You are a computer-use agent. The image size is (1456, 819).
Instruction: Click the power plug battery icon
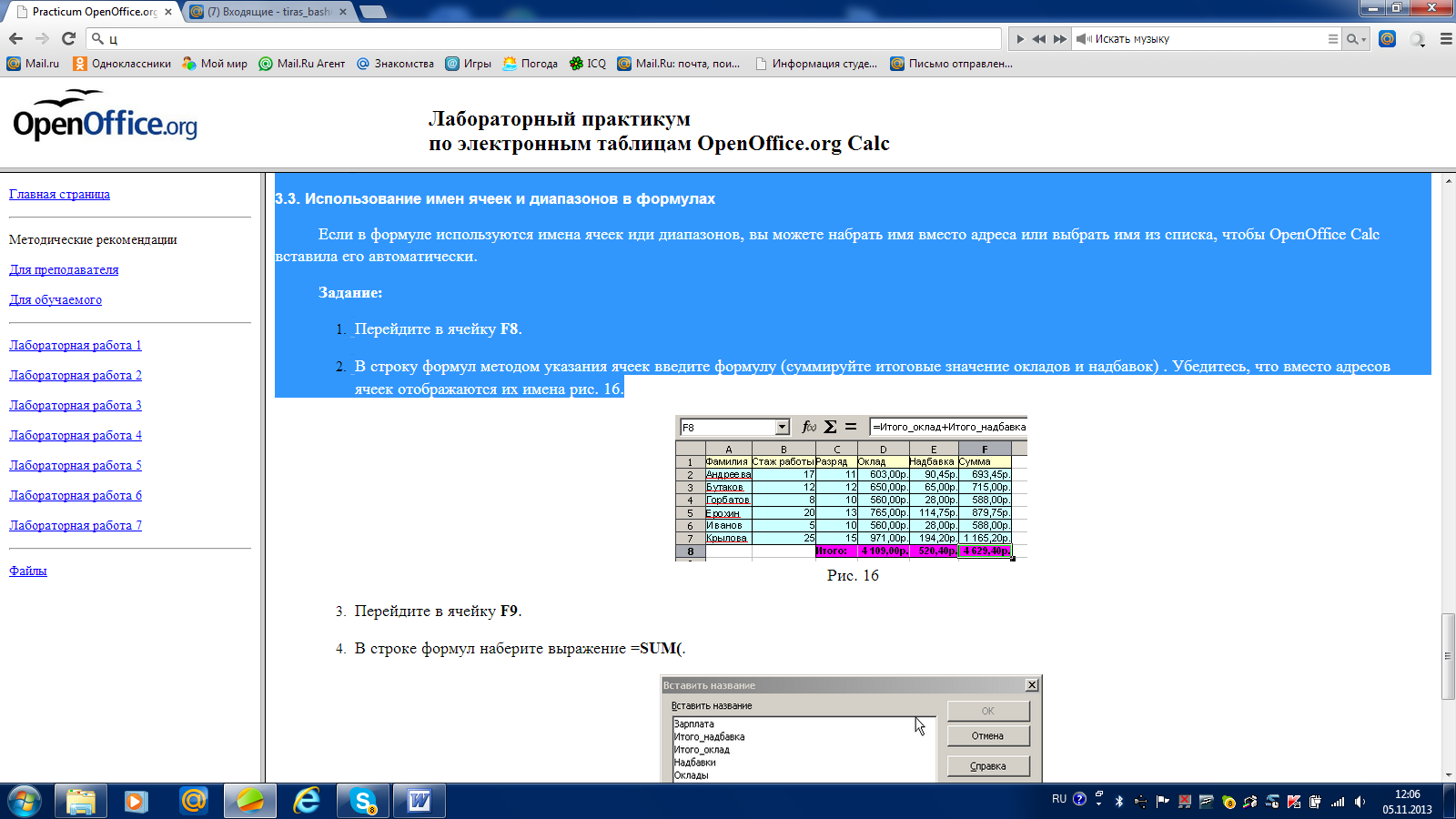tap(1315, 801)
